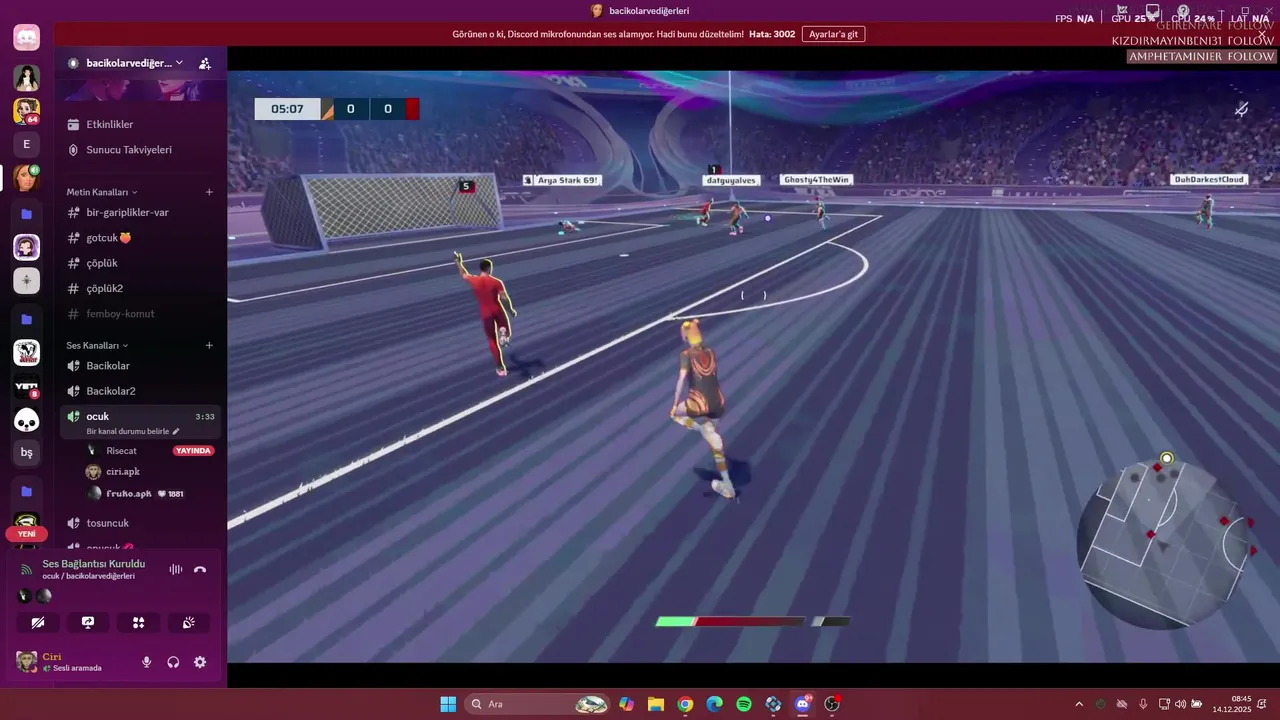The image size is (1280, 720).
Task: Click user ciri.apk in voice channel
Action: click(x=123, y=472)
